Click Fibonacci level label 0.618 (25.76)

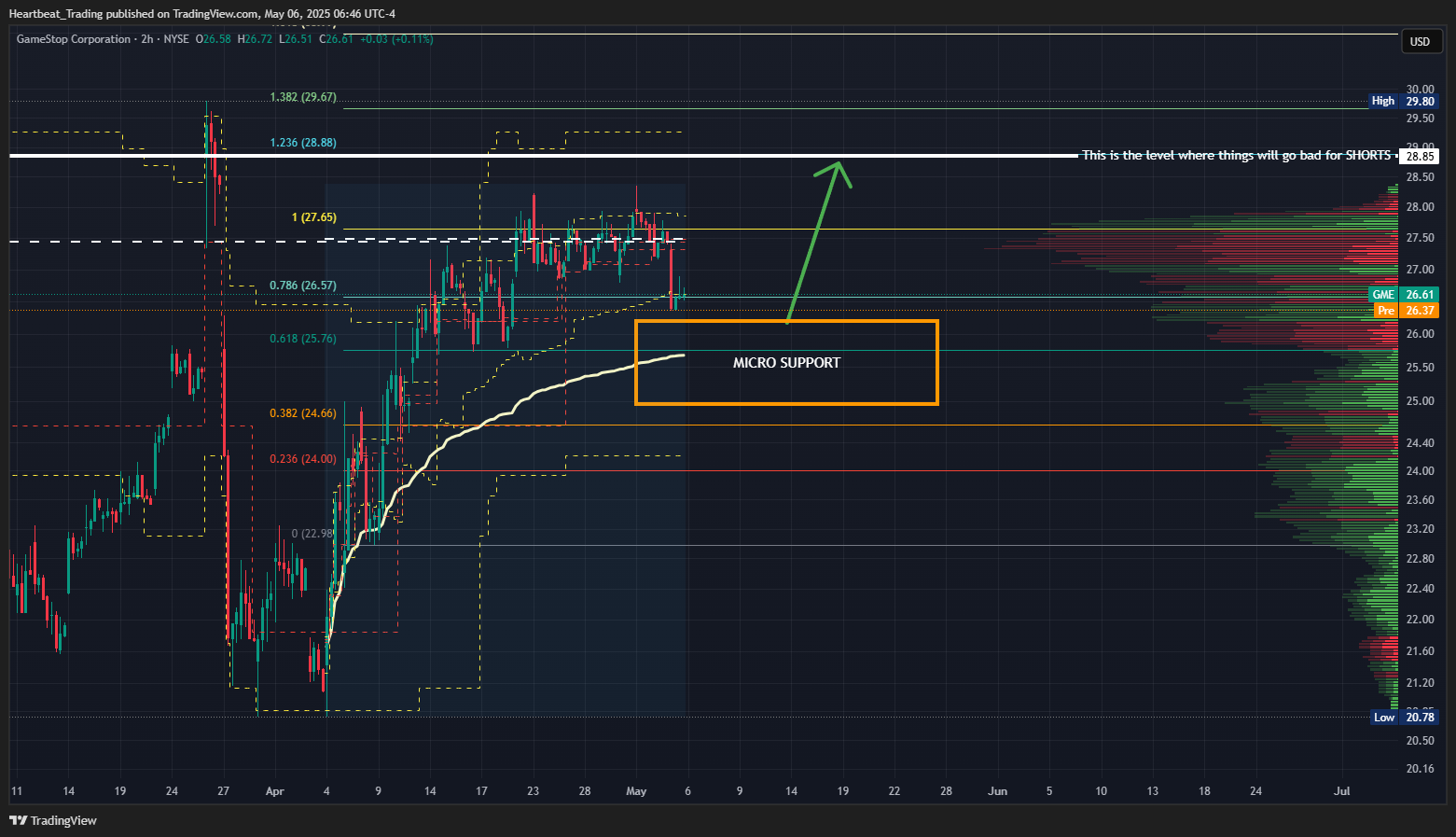point(303,339)
